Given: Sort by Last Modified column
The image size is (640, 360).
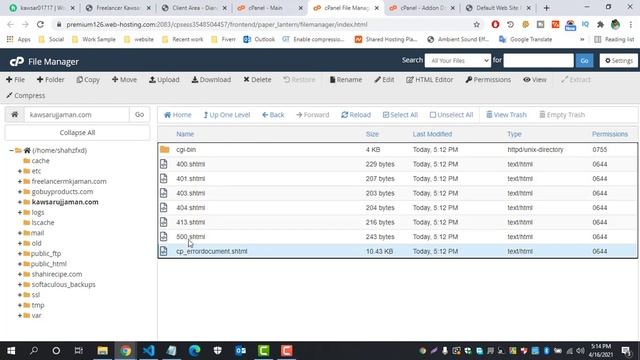Looking at the screenshot, I should pyautogui.click(x=432, y=134).
